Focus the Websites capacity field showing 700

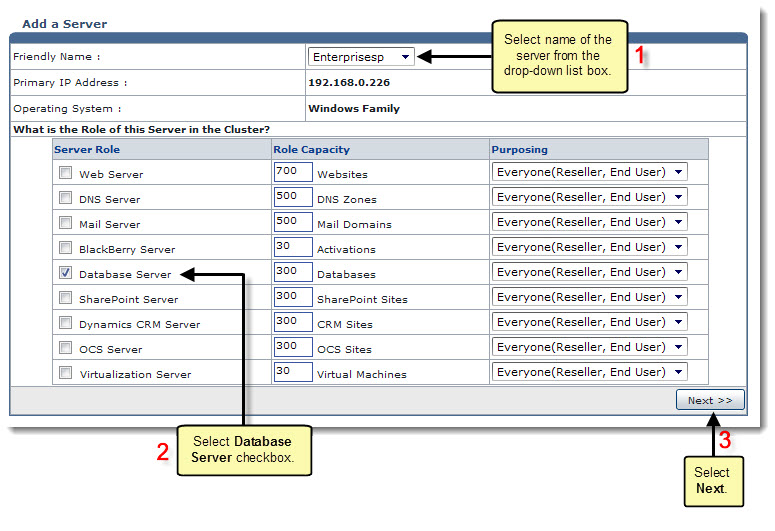click(293, 172)
